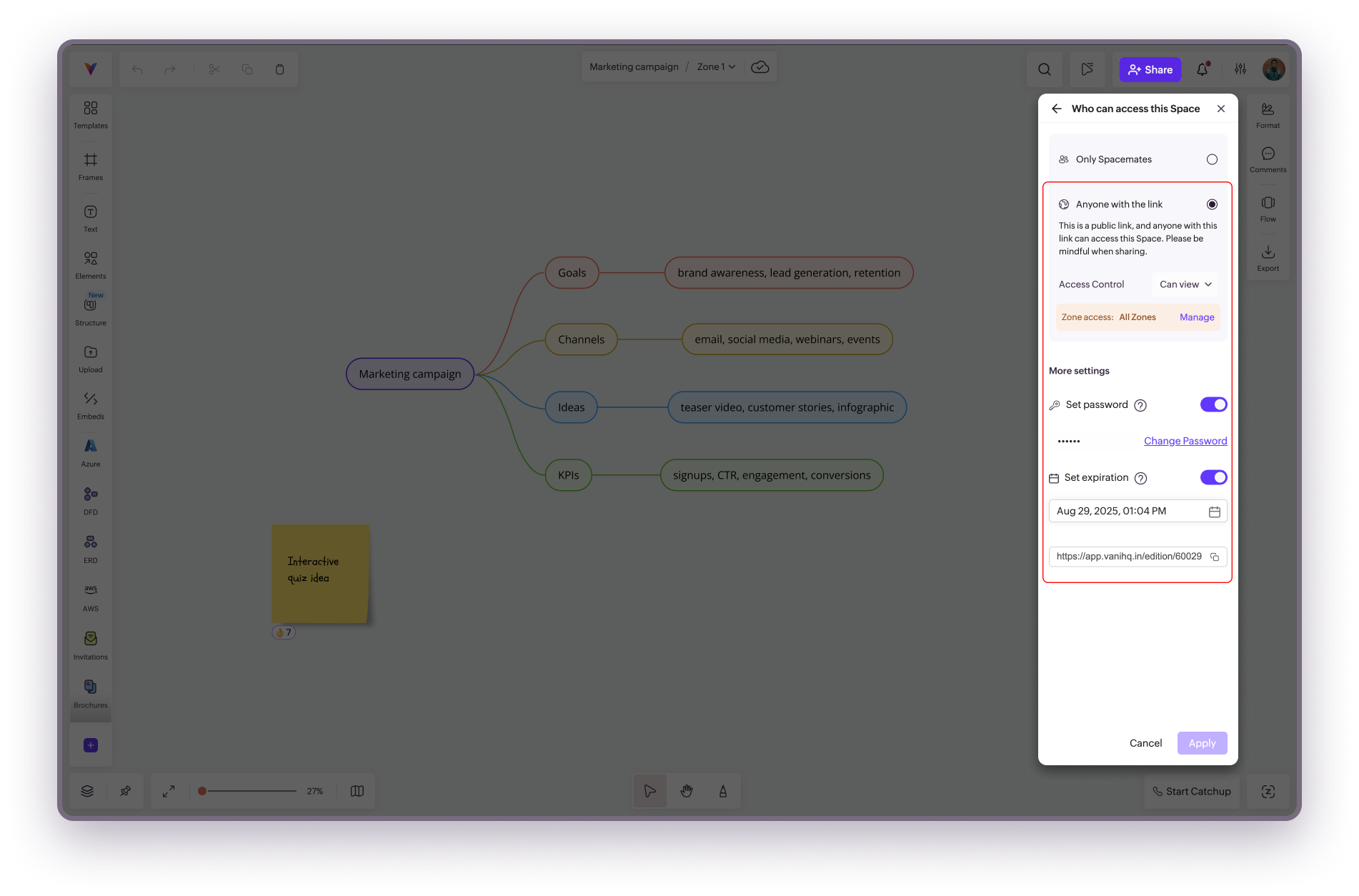Select the Only Spacemates radio button

coord(1212,159)
